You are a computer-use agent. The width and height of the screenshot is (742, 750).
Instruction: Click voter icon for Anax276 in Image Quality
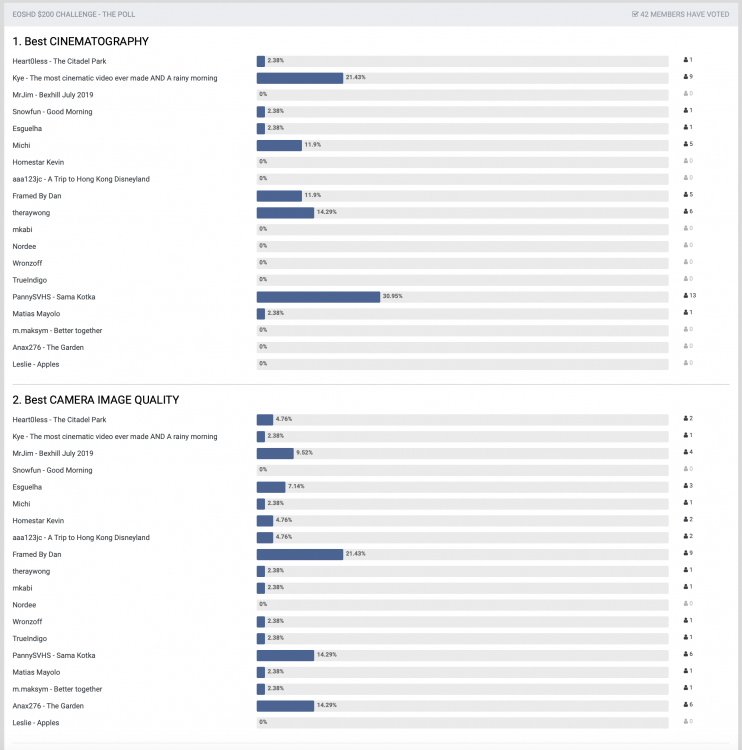click(x=688, y=705)
